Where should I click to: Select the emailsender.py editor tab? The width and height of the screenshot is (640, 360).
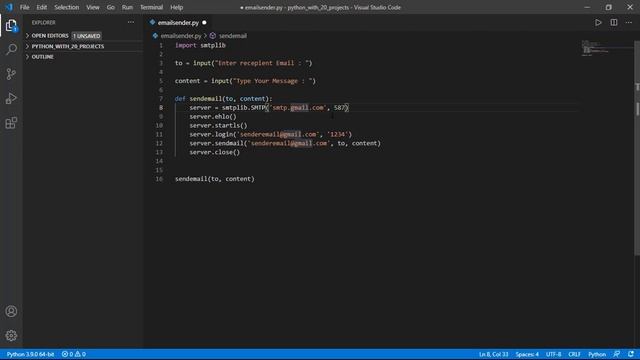point(178,22)
